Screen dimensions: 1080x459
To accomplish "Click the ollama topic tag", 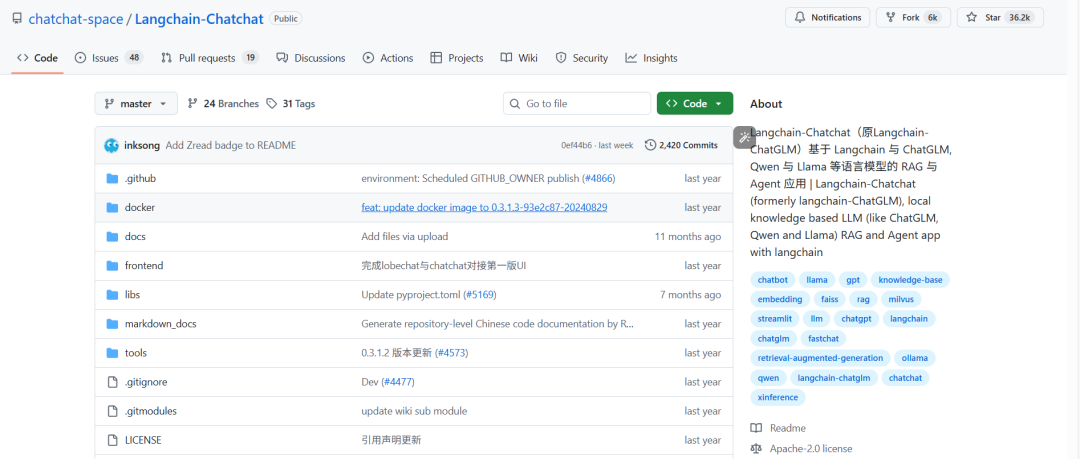I will point(915,358).
